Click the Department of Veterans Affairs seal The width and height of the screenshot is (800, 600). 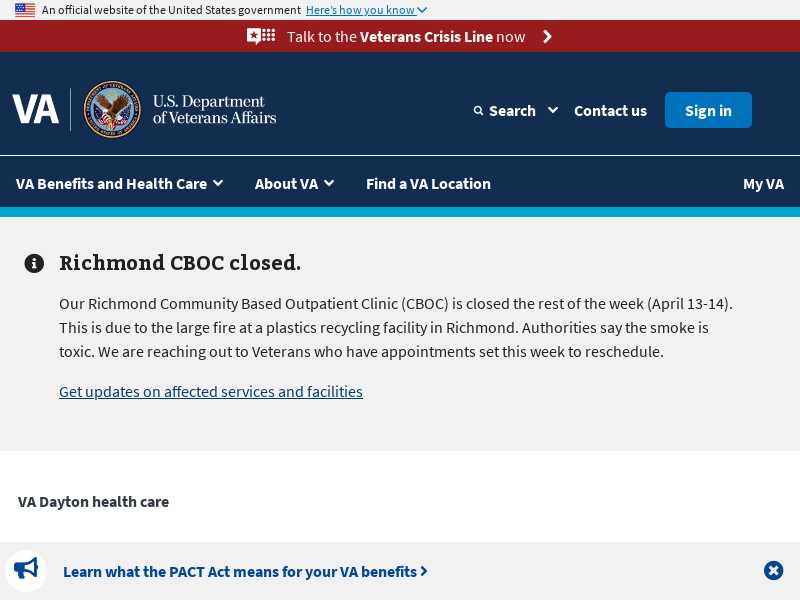click(x=112, y=109)
